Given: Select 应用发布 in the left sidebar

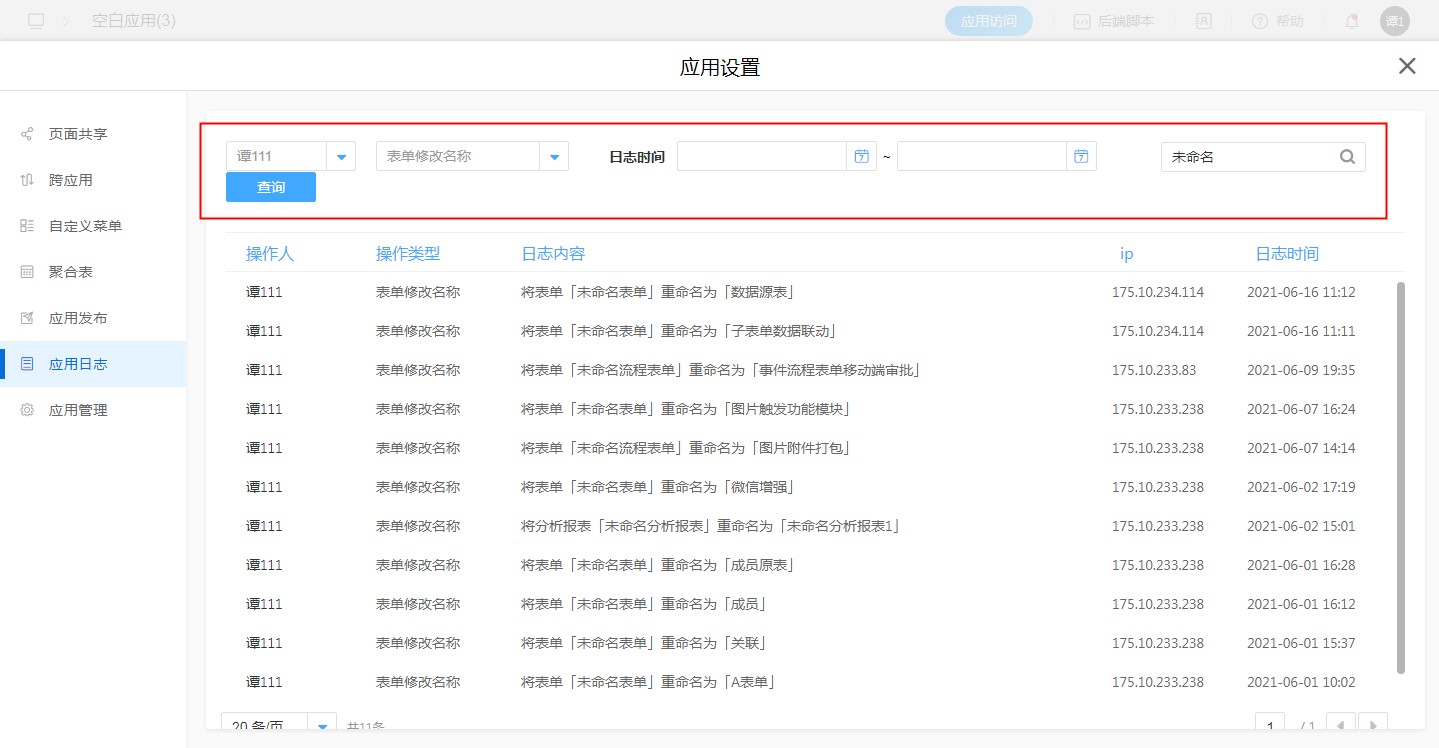Looking at the screenshot, I should coord(78,318).
